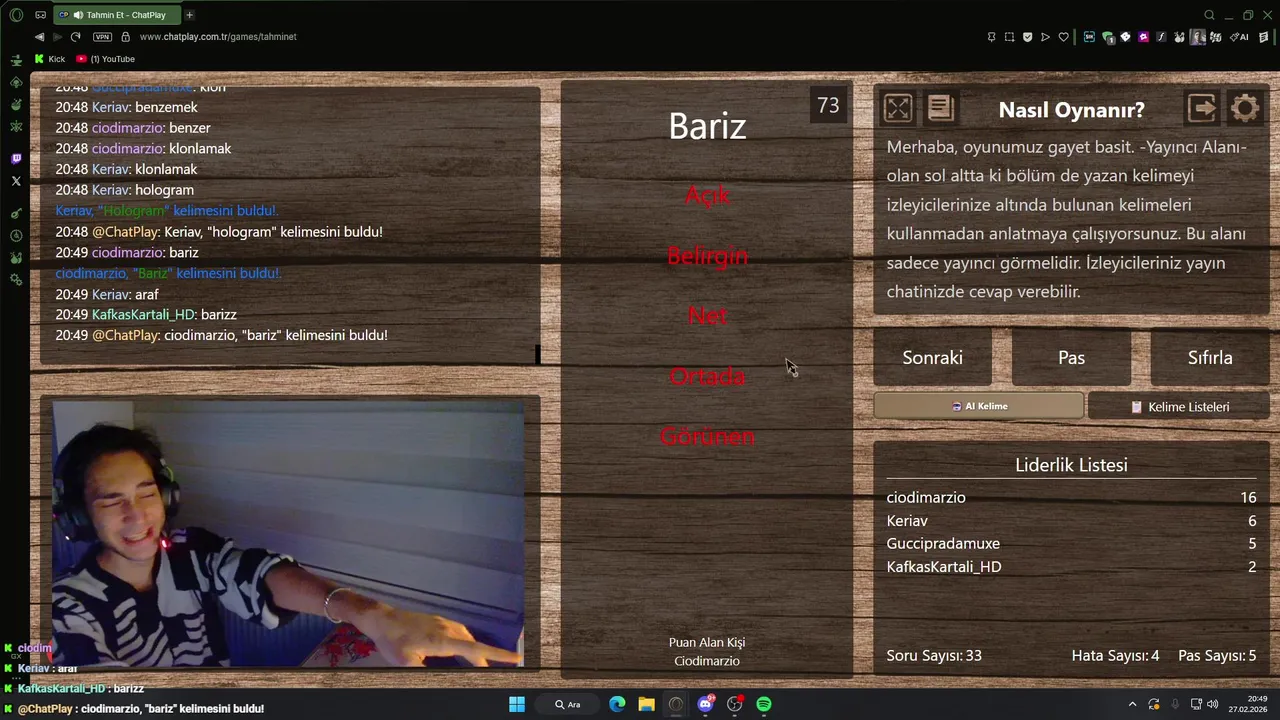Open X (Twitter) in the browser sidebar
This screenshot has height=720, width=1280.
pyautogui.click(x=16, y=181)
